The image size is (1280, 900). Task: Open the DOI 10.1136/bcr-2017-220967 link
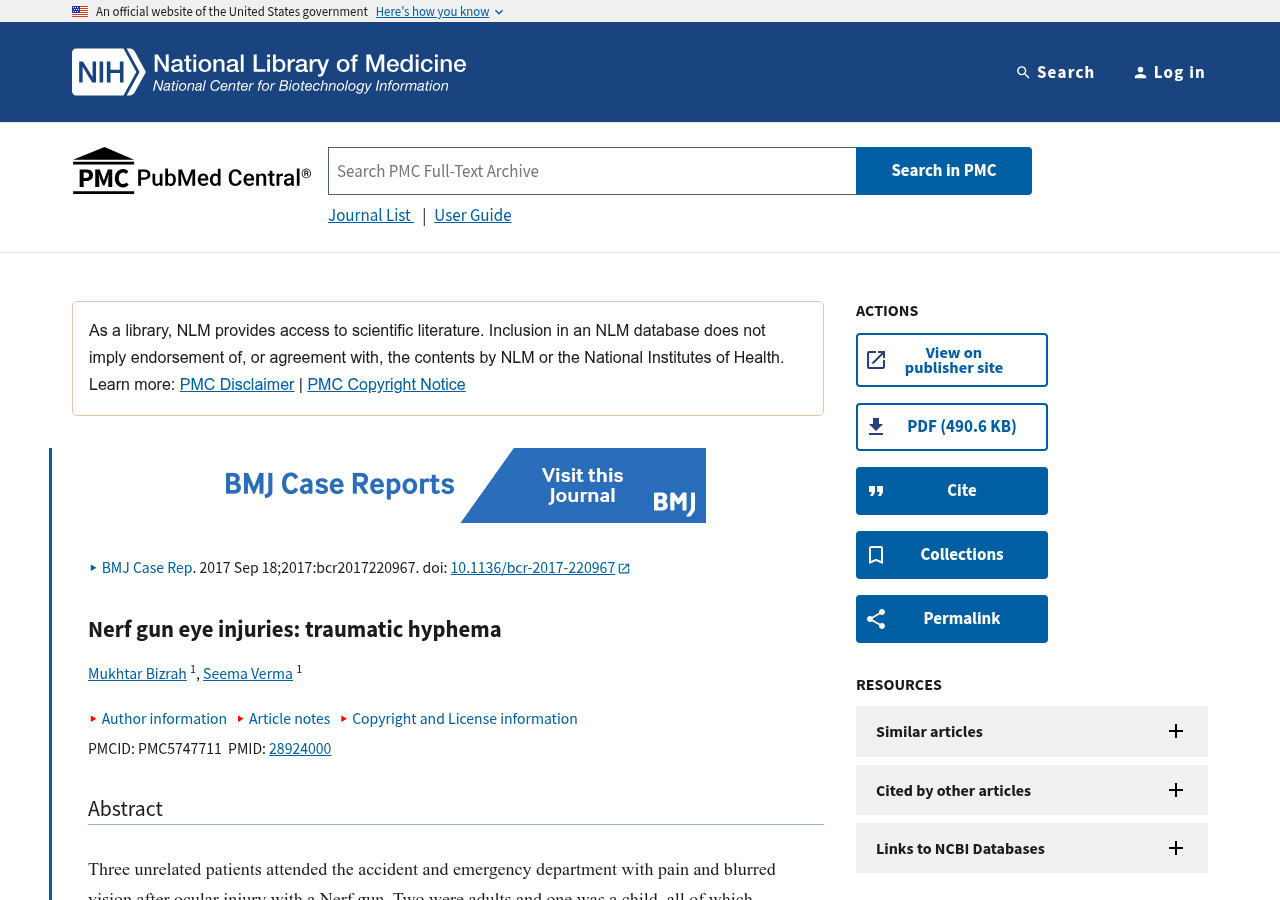pyautogui.click(x=533, y=567)
